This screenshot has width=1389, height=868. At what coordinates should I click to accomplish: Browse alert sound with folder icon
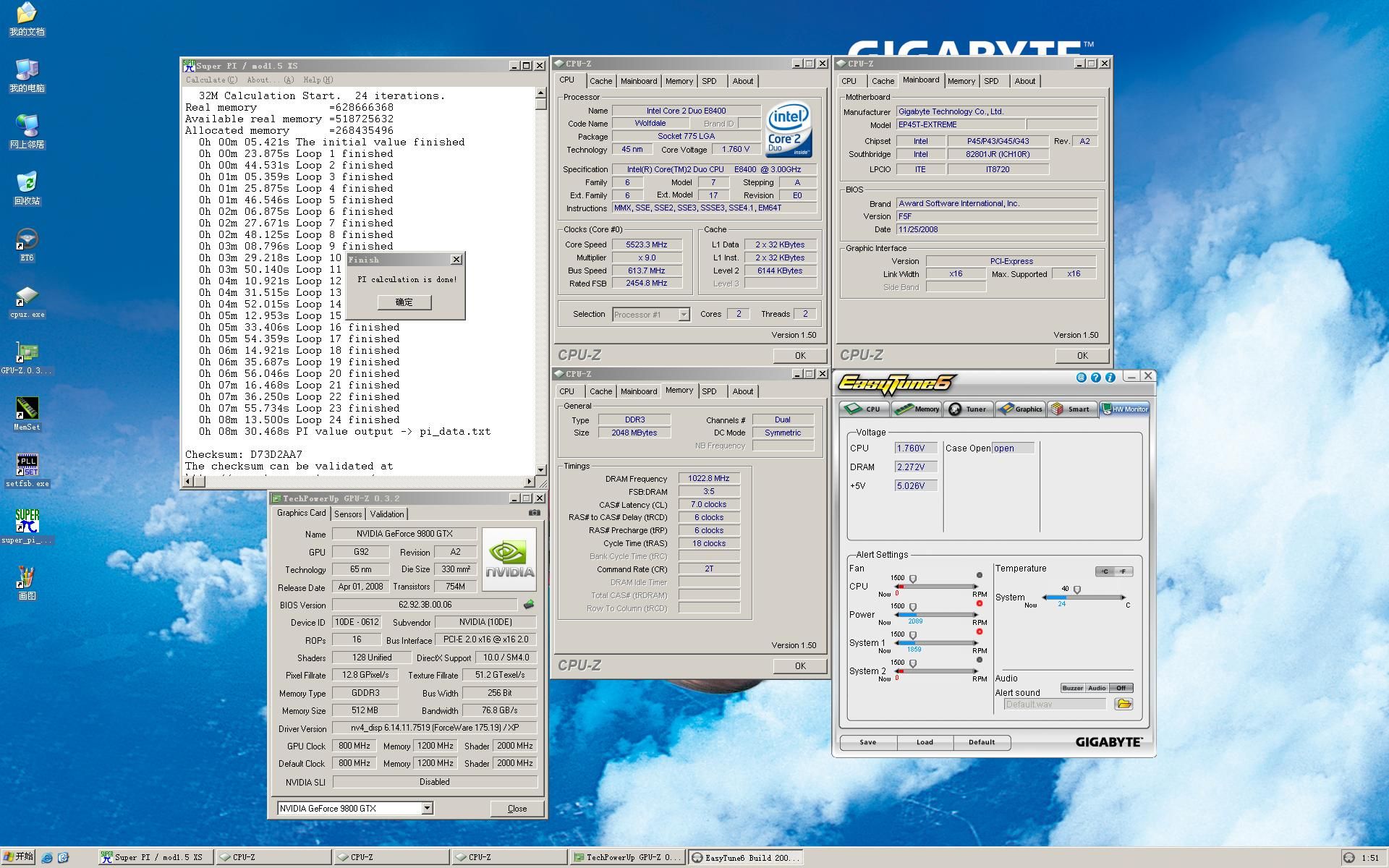(1123, 704)
